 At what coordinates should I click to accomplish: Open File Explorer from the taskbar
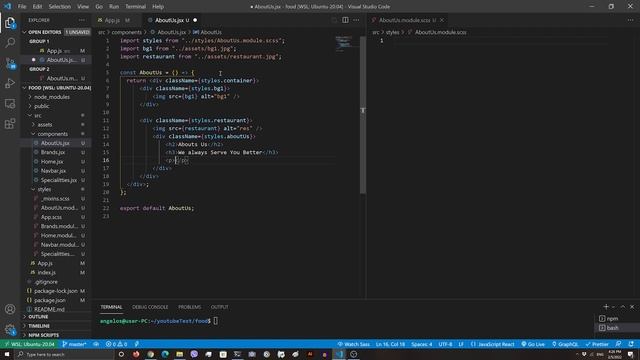click(x=180, y=354)
